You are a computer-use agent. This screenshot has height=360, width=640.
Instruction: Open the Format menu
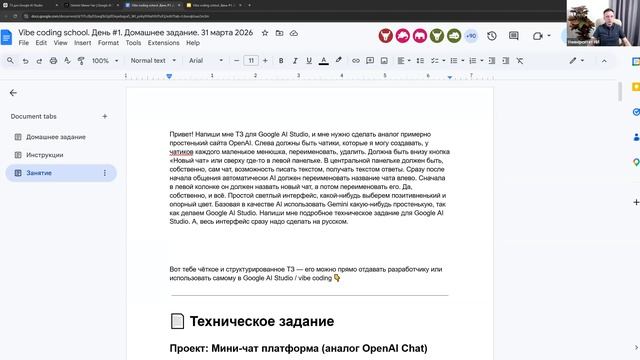click(108, 43)
